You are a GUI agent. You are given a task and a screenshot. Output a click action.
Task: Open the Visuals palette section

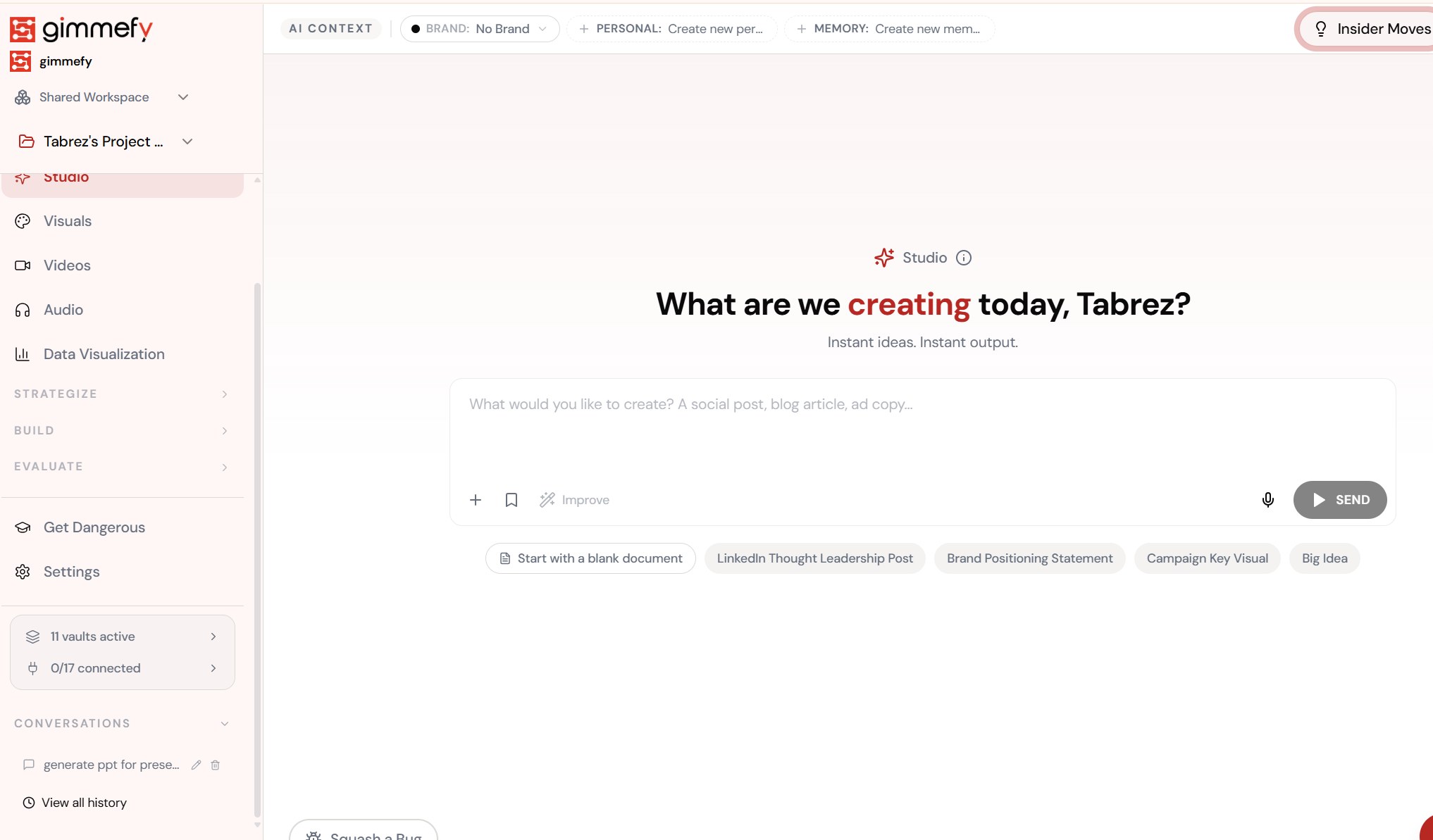coord(66,221)
